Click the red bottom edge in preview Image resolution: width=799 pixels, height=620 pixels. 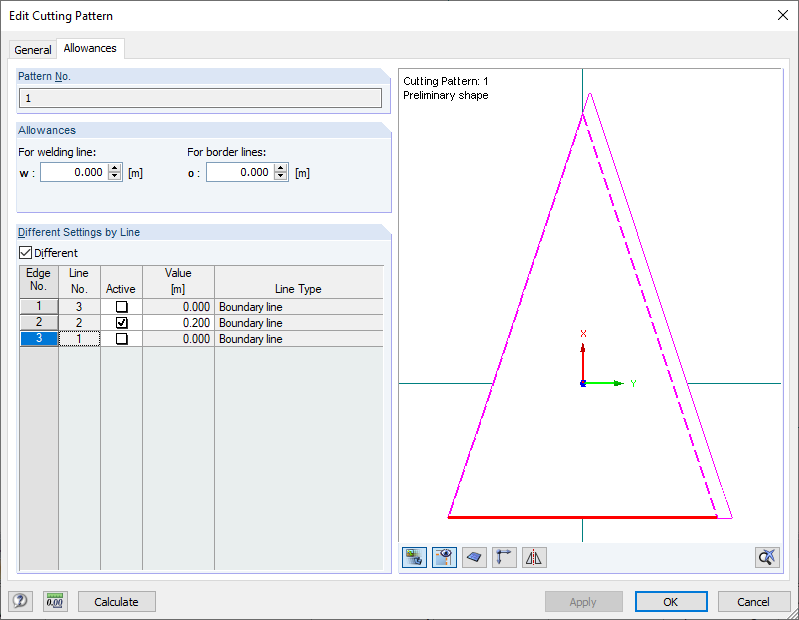[582, 517]
